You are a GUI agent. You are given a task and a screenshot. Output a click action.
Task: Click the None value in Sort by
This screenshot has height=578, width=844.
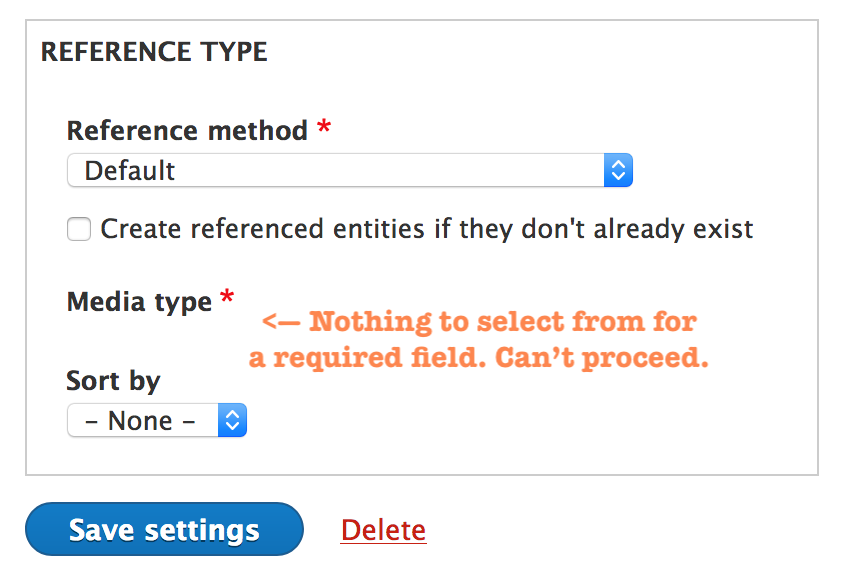coord(140,420)
